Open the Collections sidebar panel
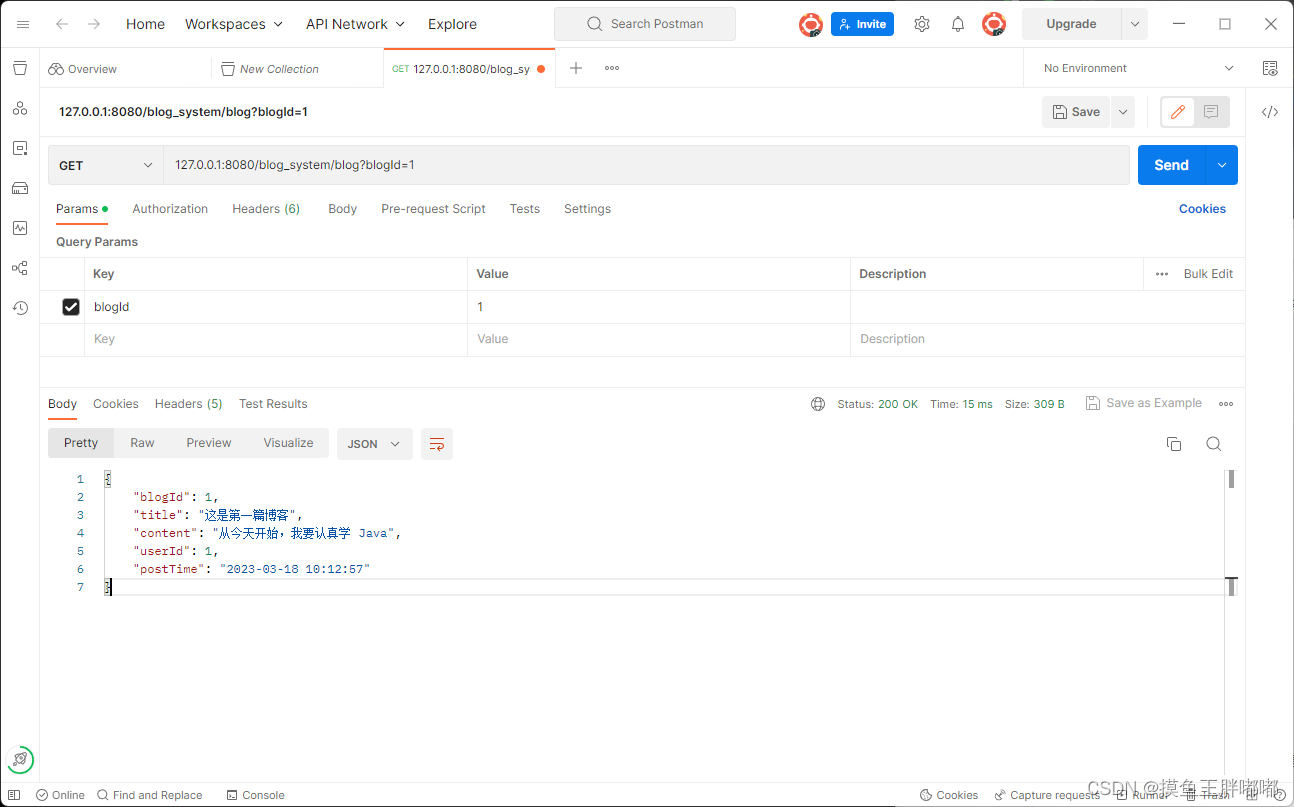This screenshot has height=807, width=1294. [x=20, y=68]
